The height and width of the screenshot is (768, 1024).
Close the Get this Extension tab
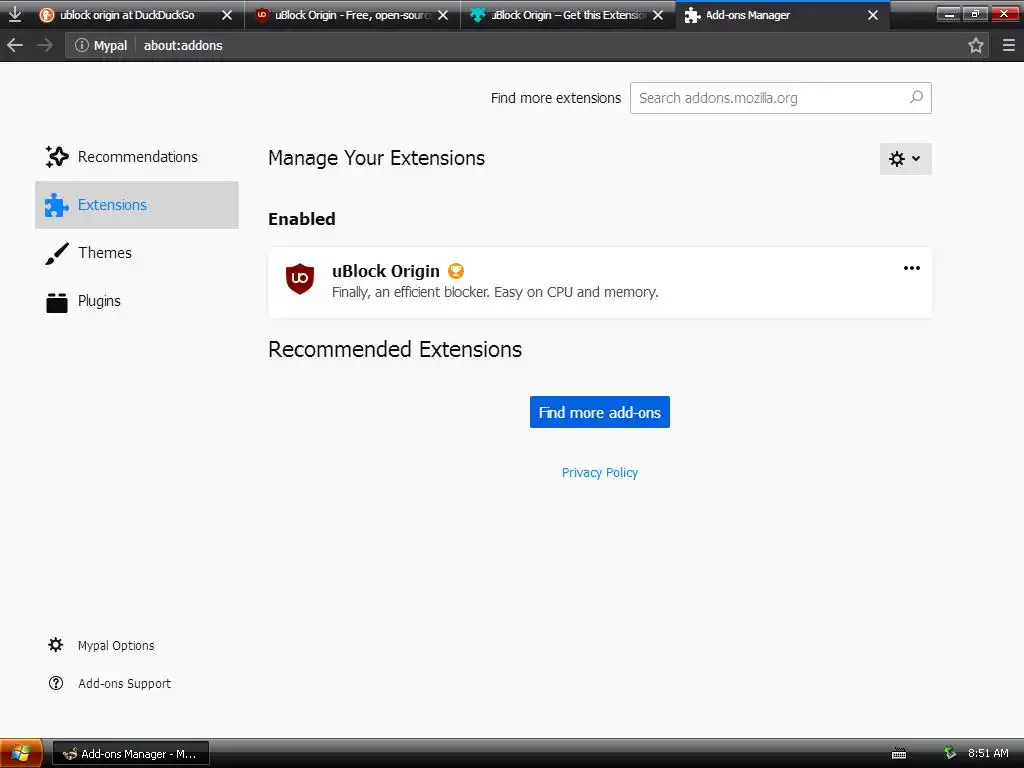click(x=658, y=14)
